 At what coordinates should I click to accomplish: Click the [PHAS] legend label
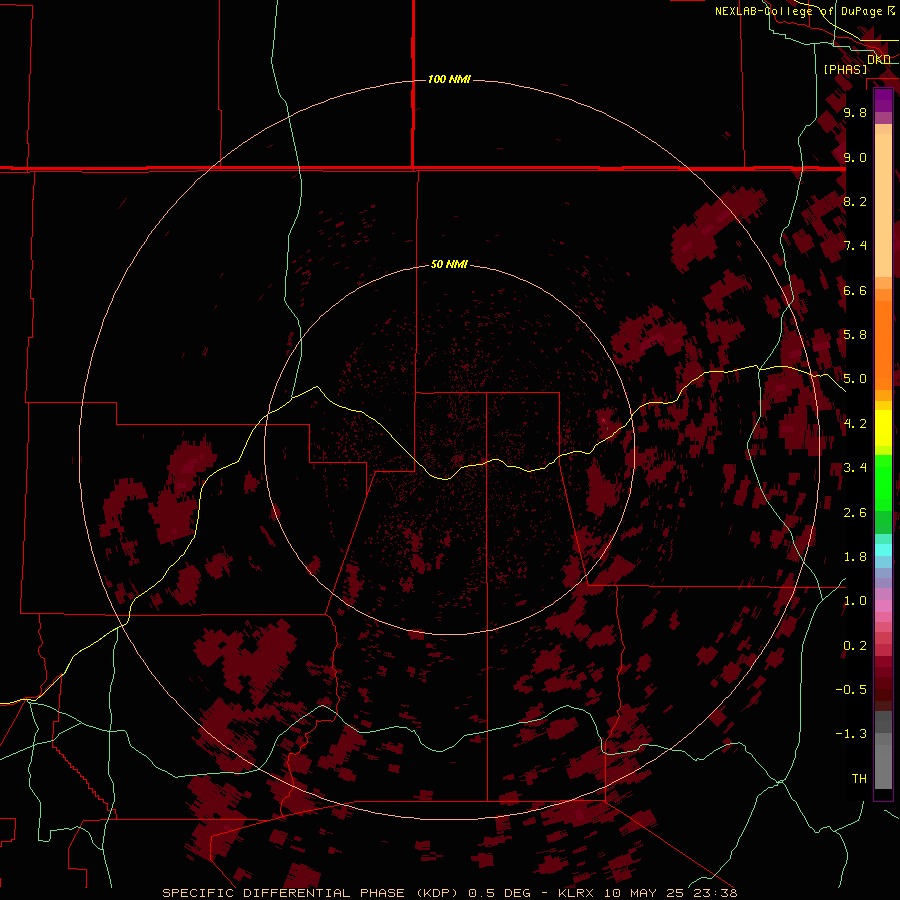[x=845, y=69]
